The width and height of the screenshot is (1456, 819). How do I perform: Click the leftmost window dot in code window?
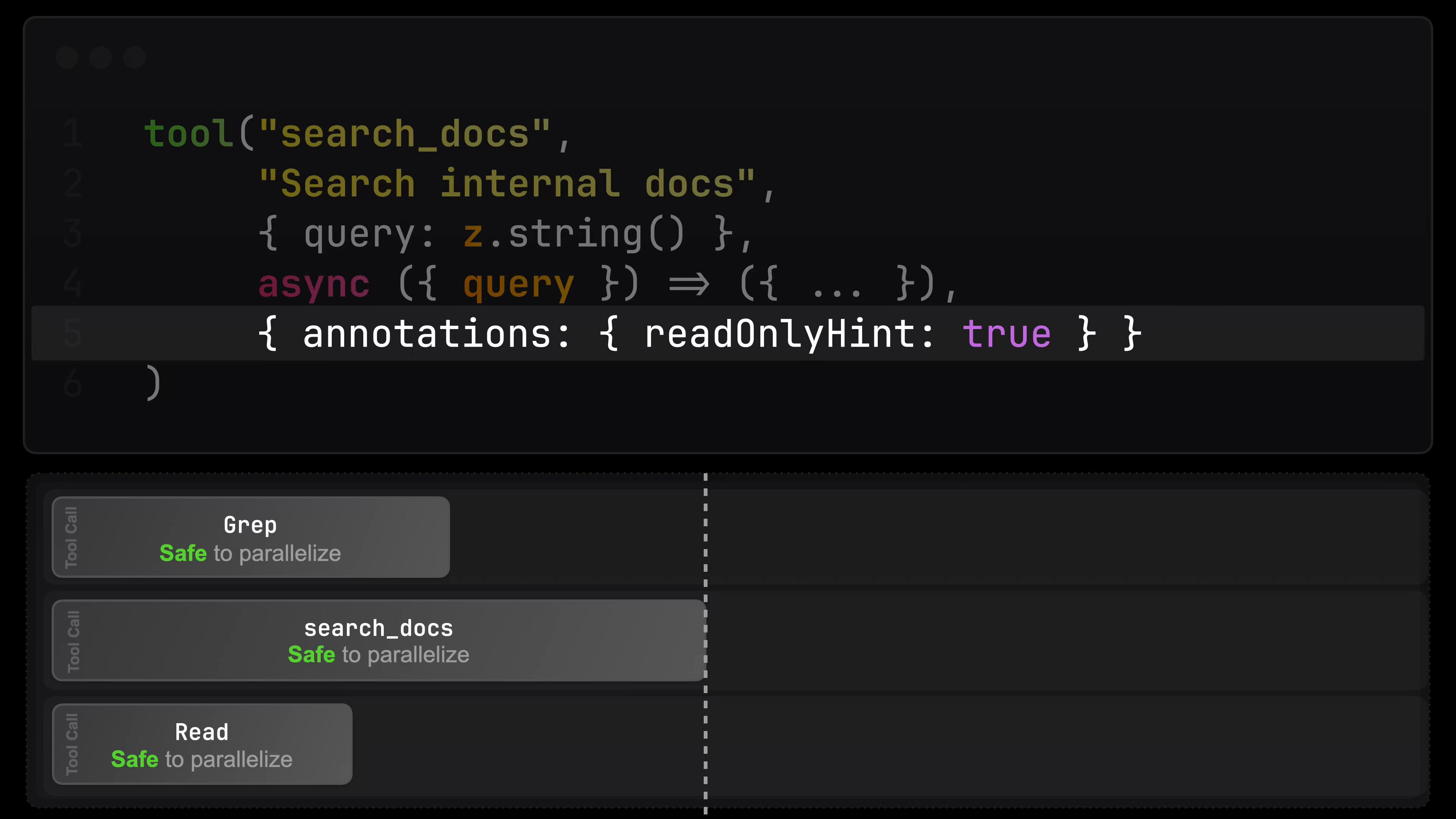(x=67, y=58)
